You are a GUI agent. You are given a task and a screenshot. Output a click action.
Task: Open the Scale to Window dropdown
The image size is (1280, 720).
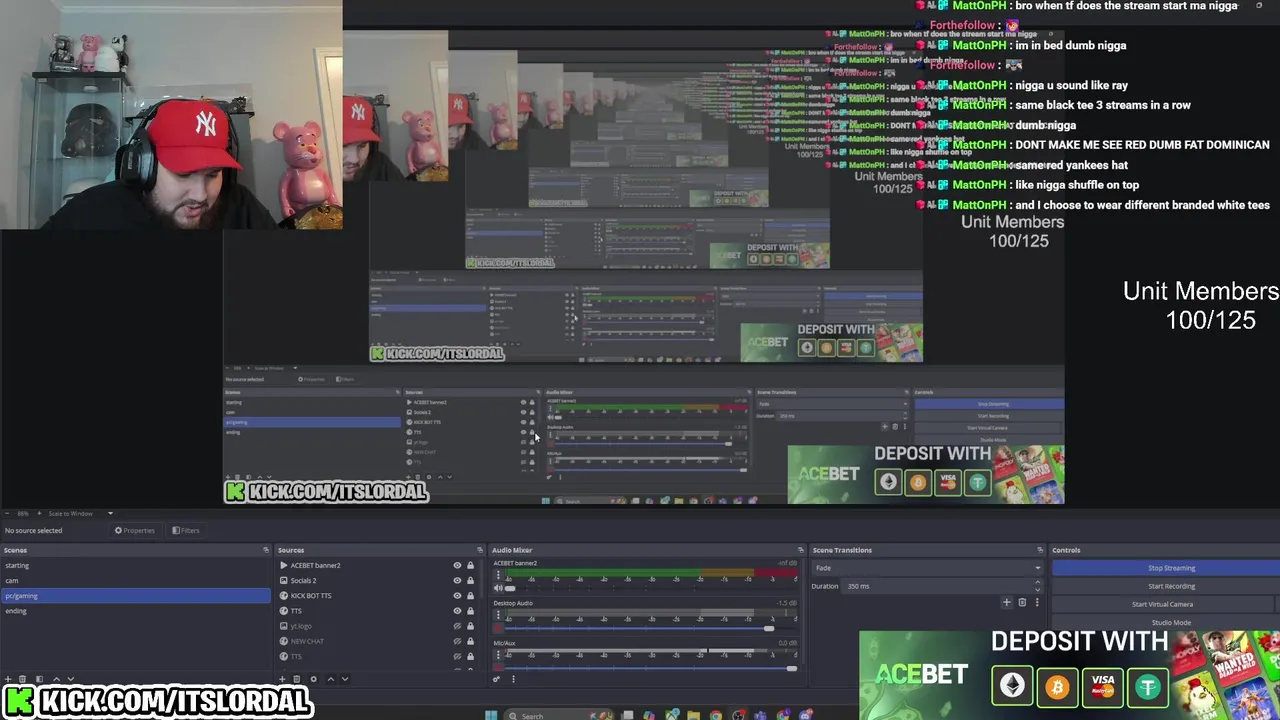point(81,513)
